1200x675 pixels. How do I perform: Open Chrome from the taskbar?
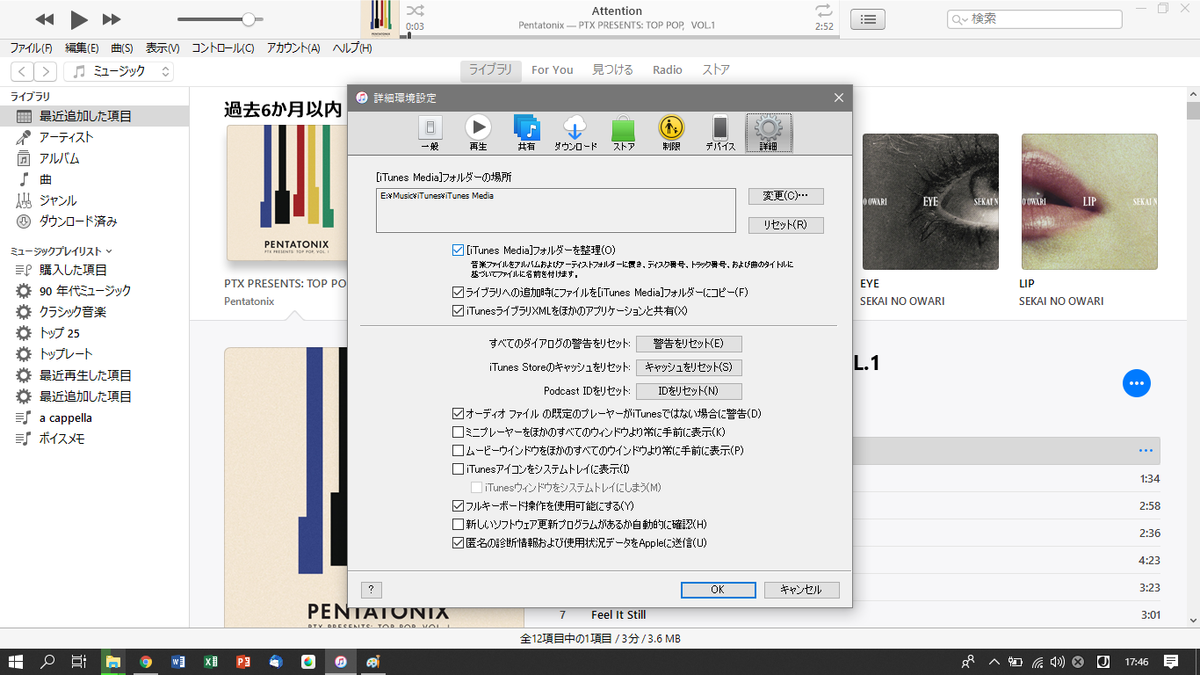pos(146,661)
